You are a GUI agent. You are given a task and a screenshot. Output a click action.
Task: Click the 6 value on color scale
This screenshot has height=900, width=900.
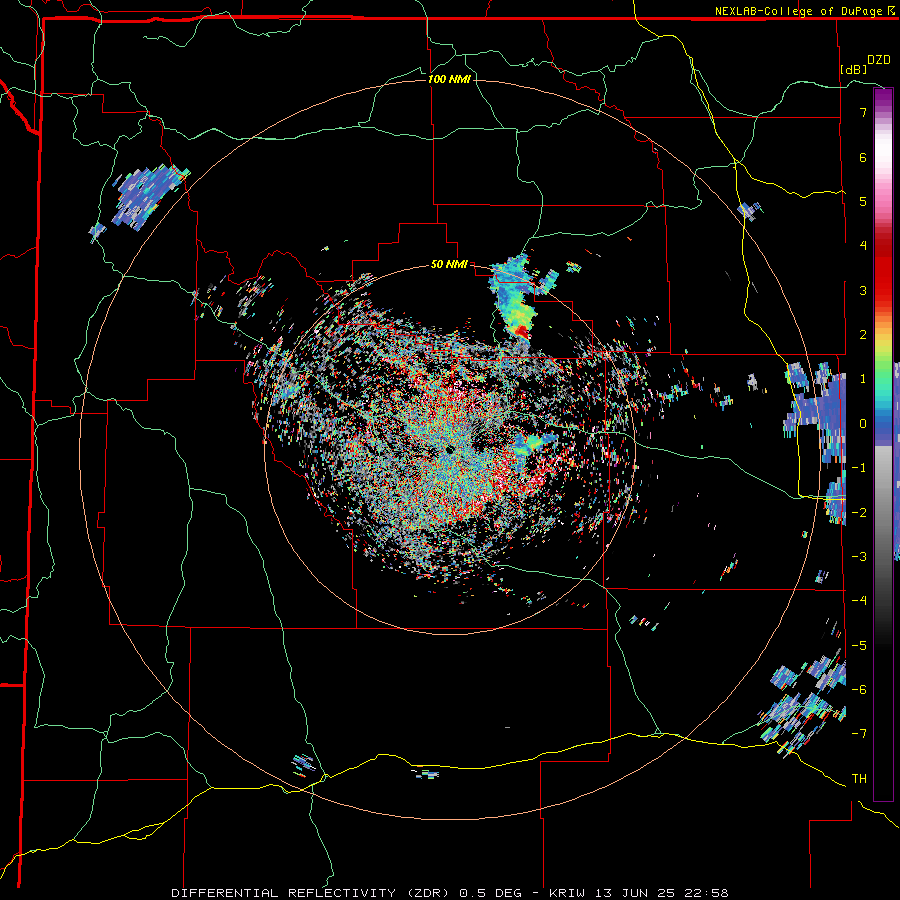pos(863,157)
